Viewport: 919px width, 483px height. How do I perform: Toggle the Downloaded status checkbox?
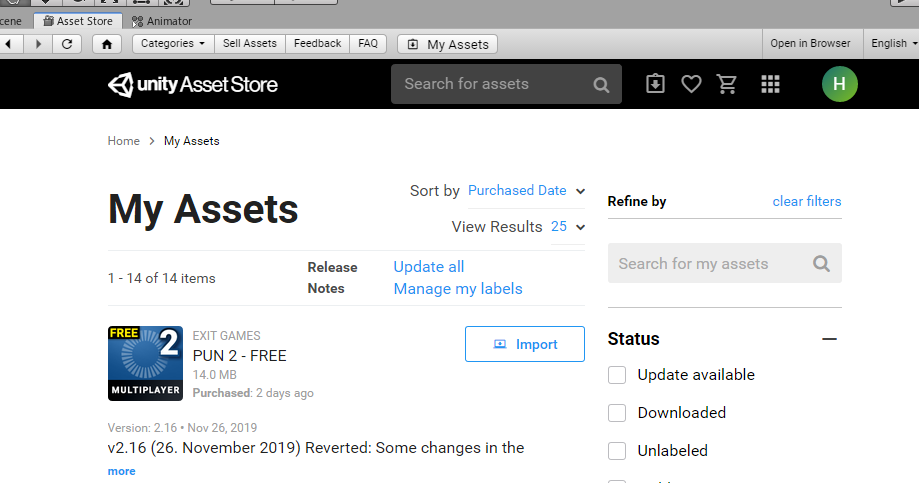click(617, 413)
